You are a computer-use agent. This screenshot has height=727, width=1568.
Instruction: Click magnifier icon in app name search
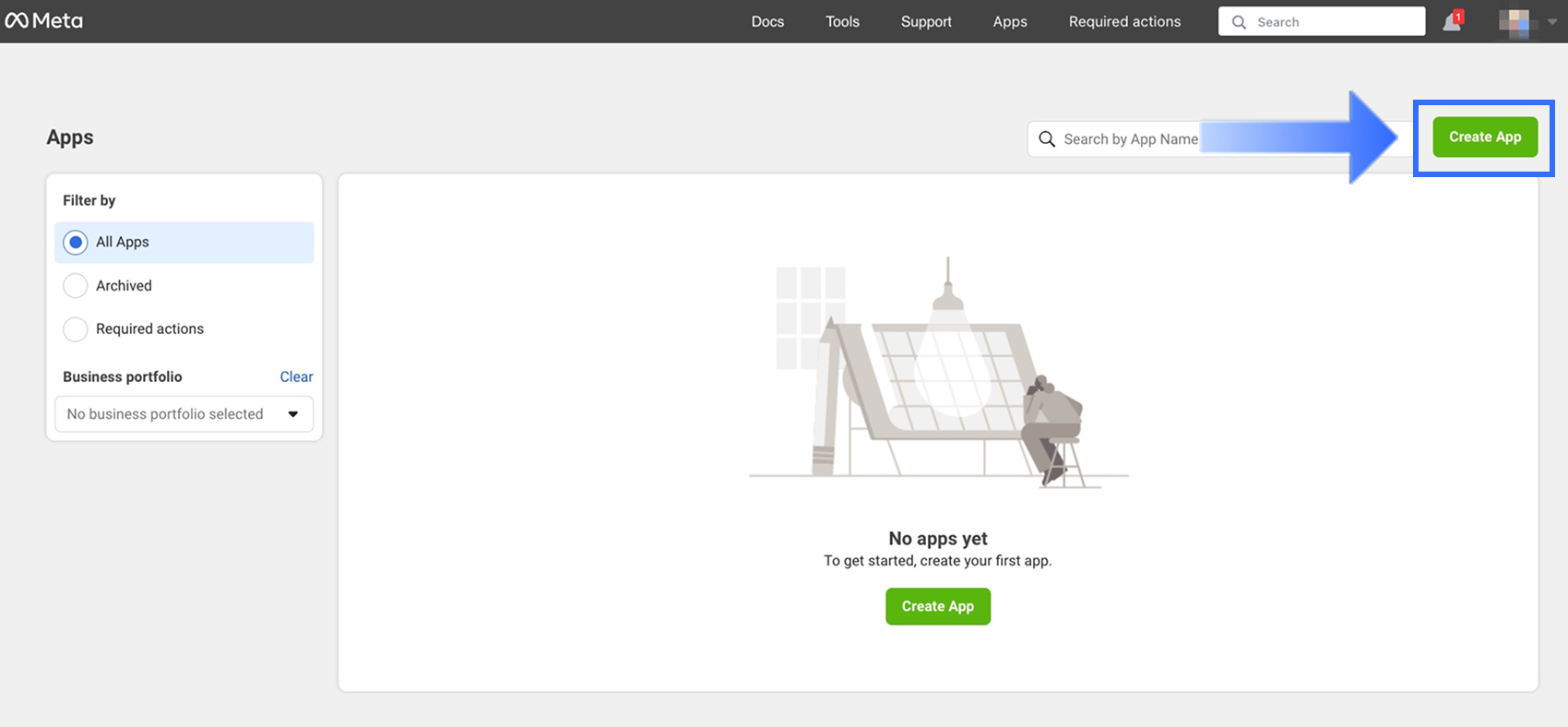click(1047, 139)
